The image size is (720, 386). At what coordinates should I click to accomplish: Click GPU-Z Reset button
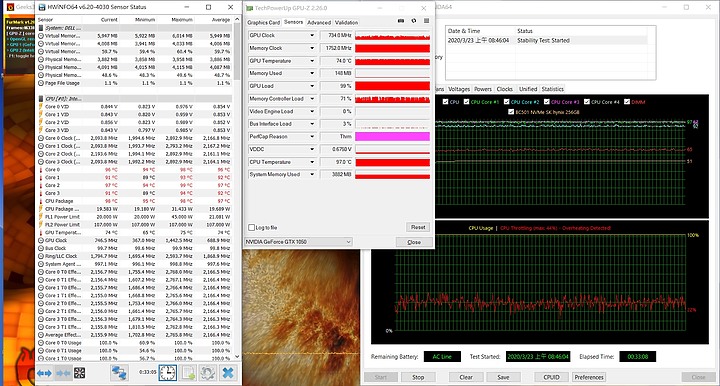click(418, 227)
